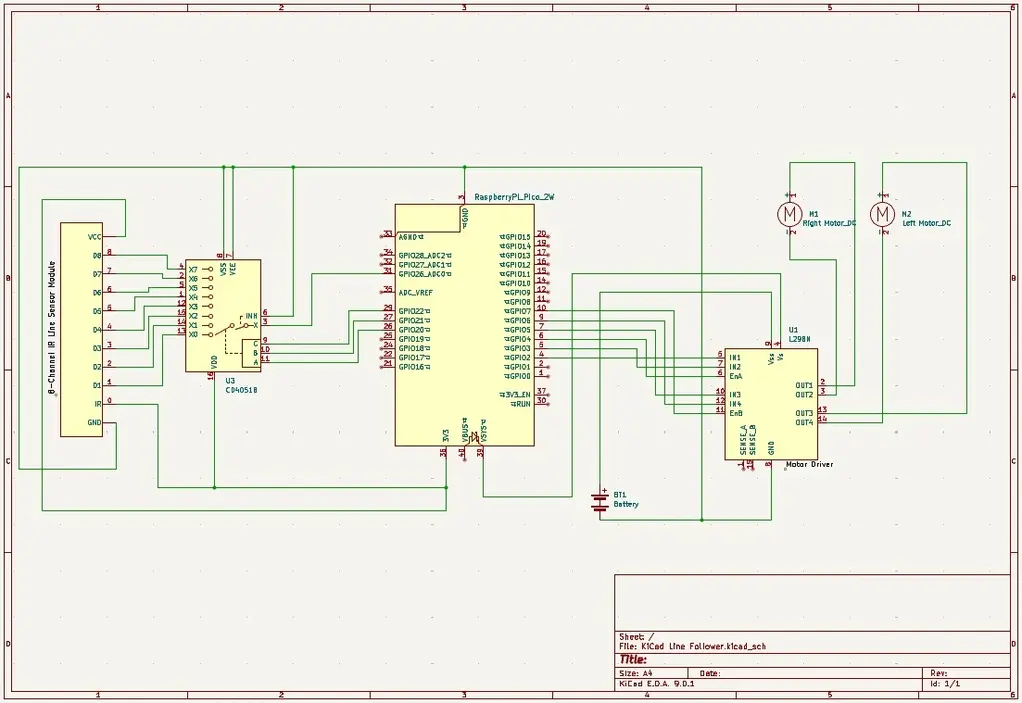Viewport: 1022px width, 703px height.
Task: Click the 'Sheet: /' title block text
Action: click(x=637, y=637)
